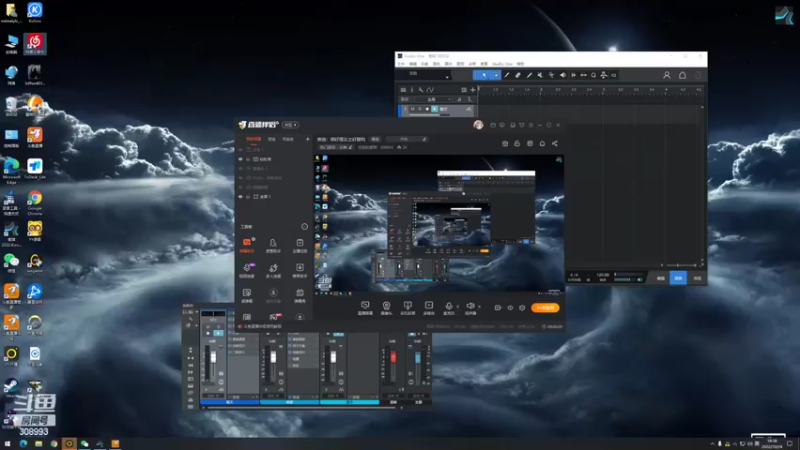Toggle visibility eye of last source row
800x450 pixels.
pyautogui.click(x=241, y=196)
